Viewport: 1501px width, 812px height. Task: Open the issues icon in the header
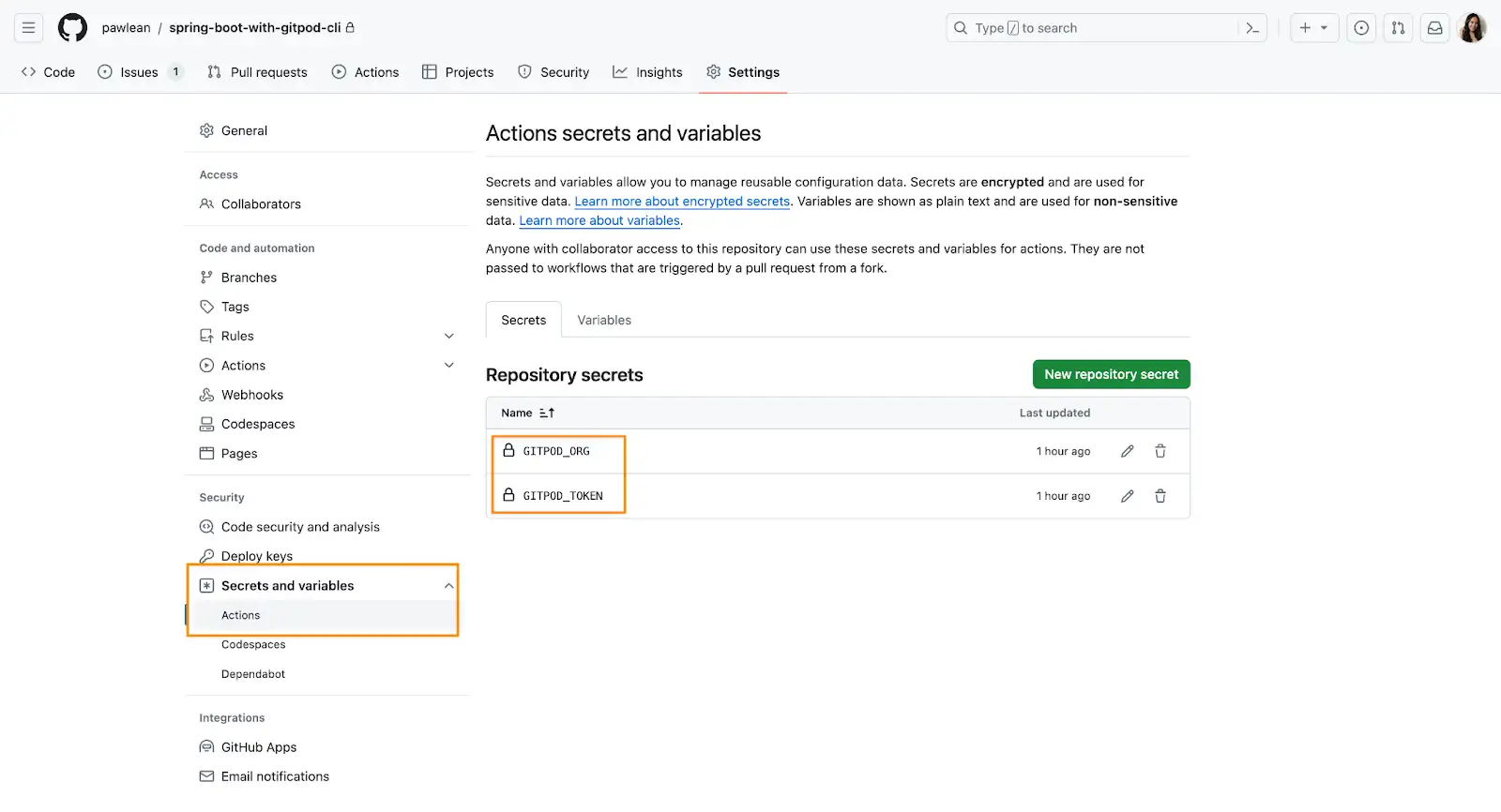pos(1361,28)
